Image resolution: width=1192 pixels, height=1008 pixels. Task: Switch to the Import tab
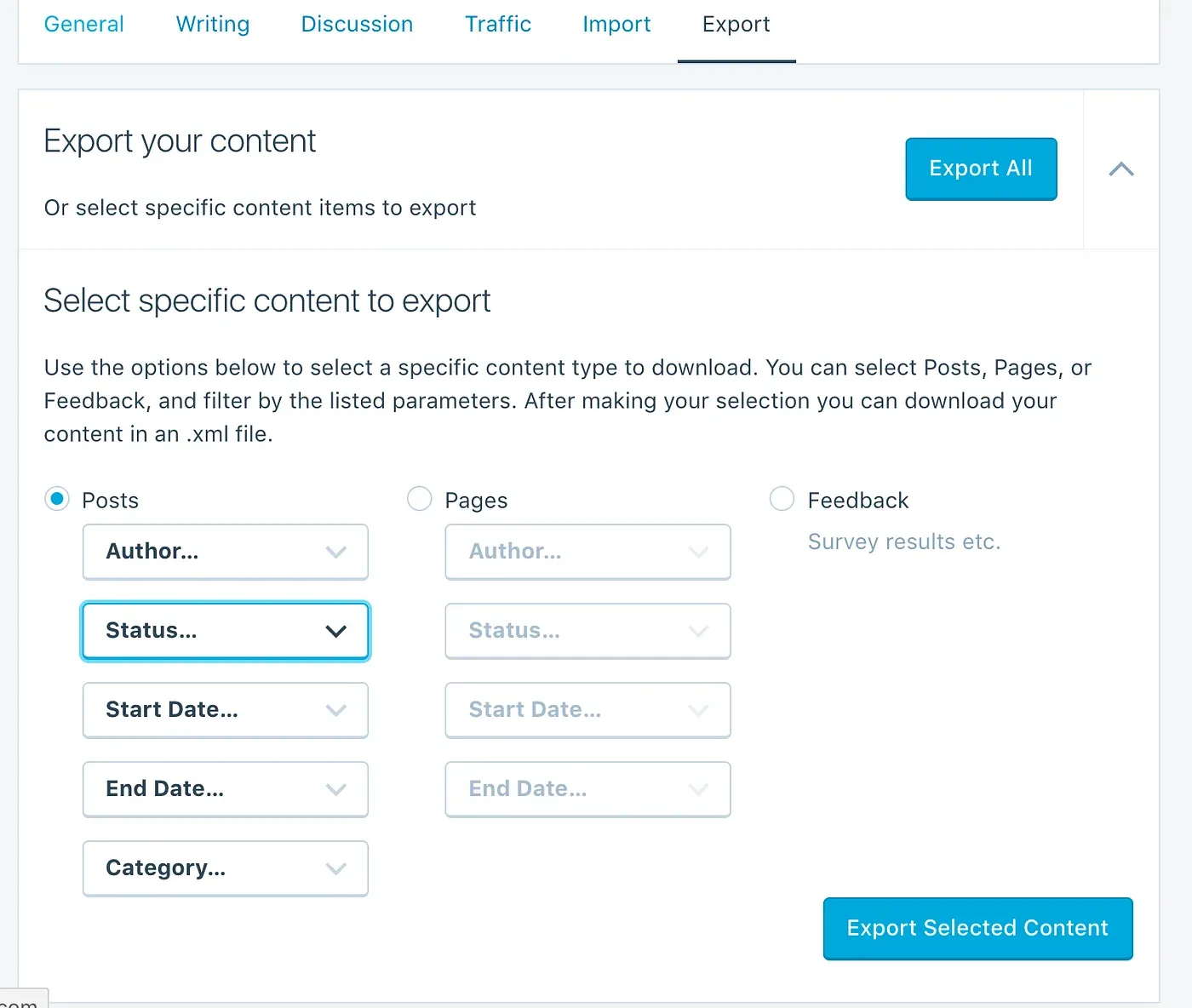point(616,24)
